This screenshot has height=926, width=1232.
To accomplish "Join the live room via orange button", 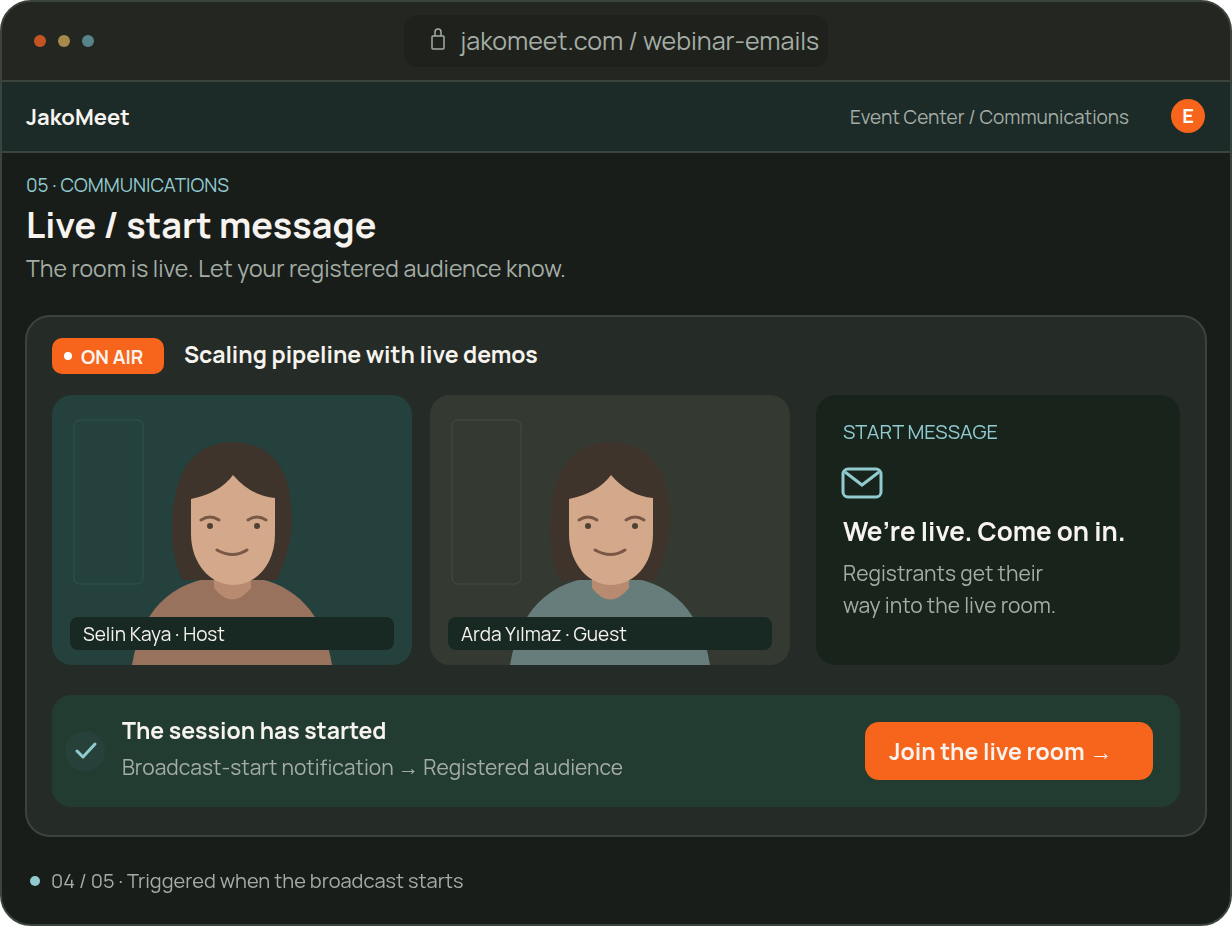I will click(1009, 751).
